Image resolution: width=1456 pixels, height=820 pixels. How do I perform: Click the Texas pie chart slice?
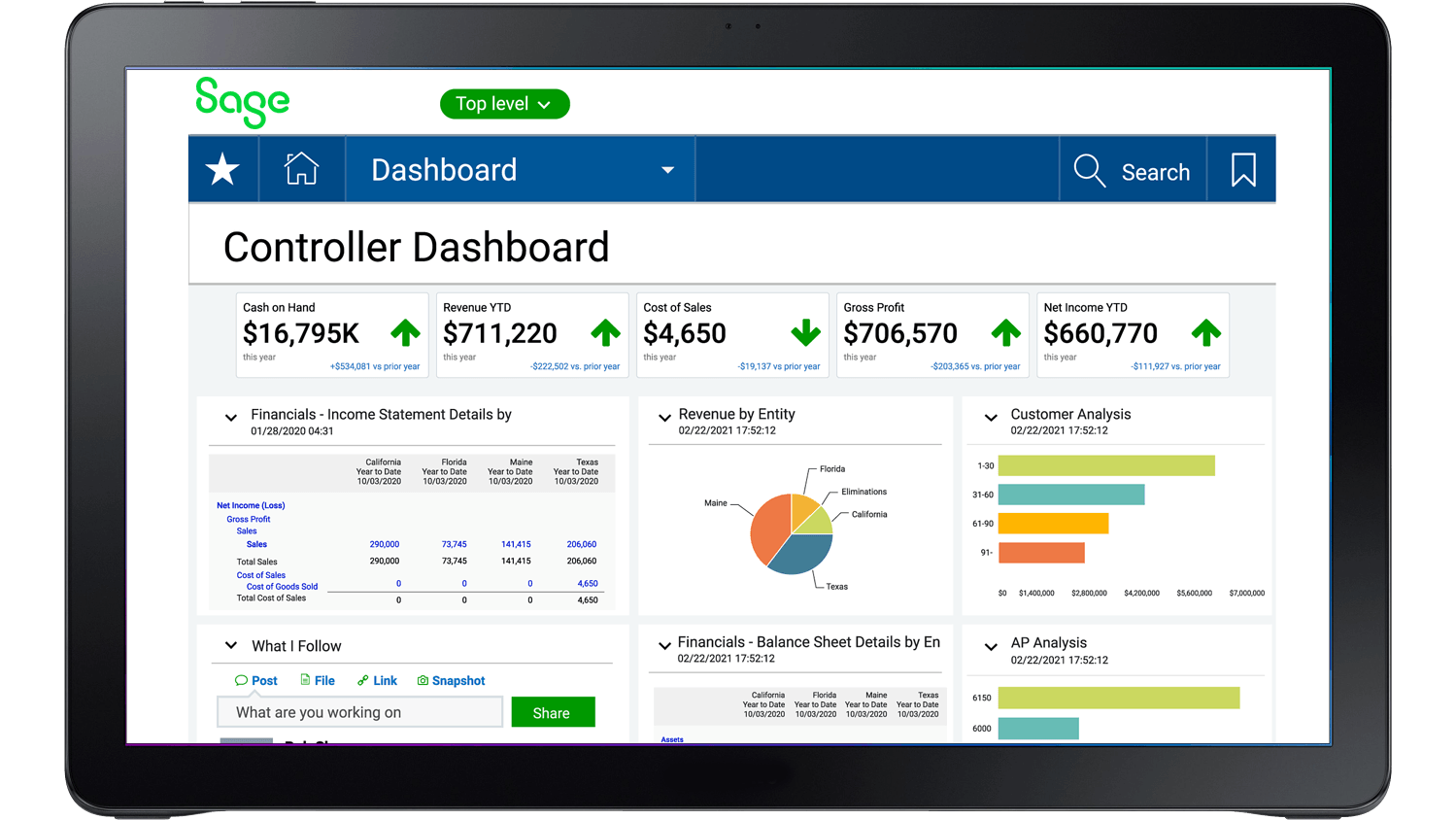[x=801, y=554]
